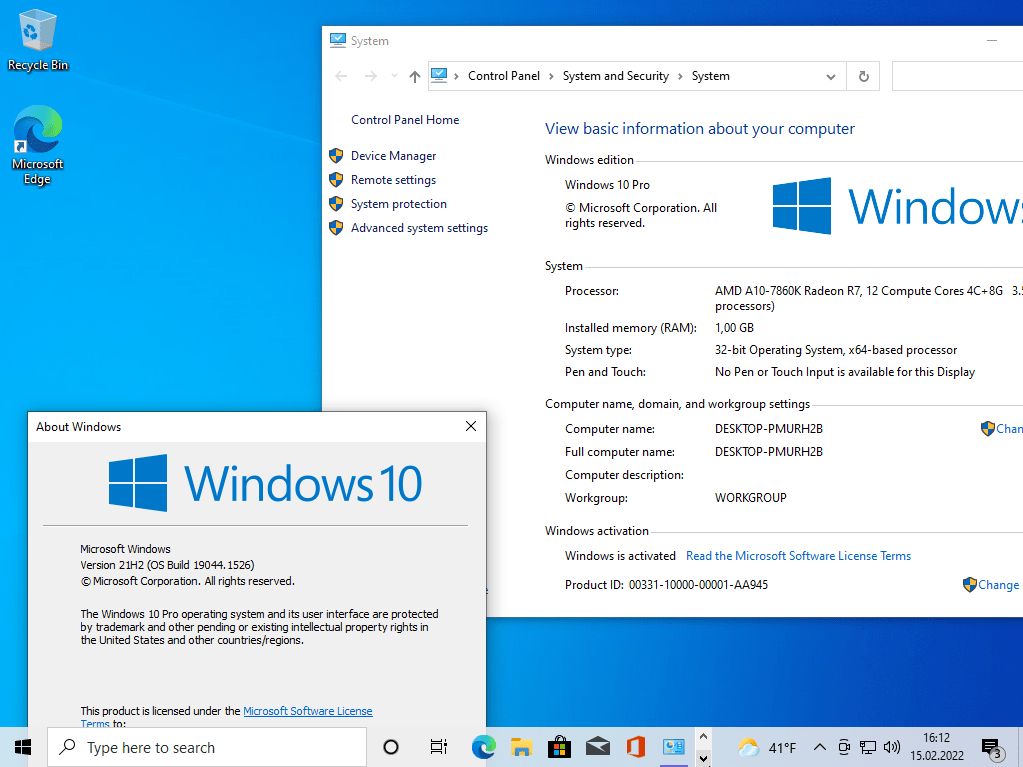
Task: Click the shield icon beside System protection
Action: click(336, 204)
